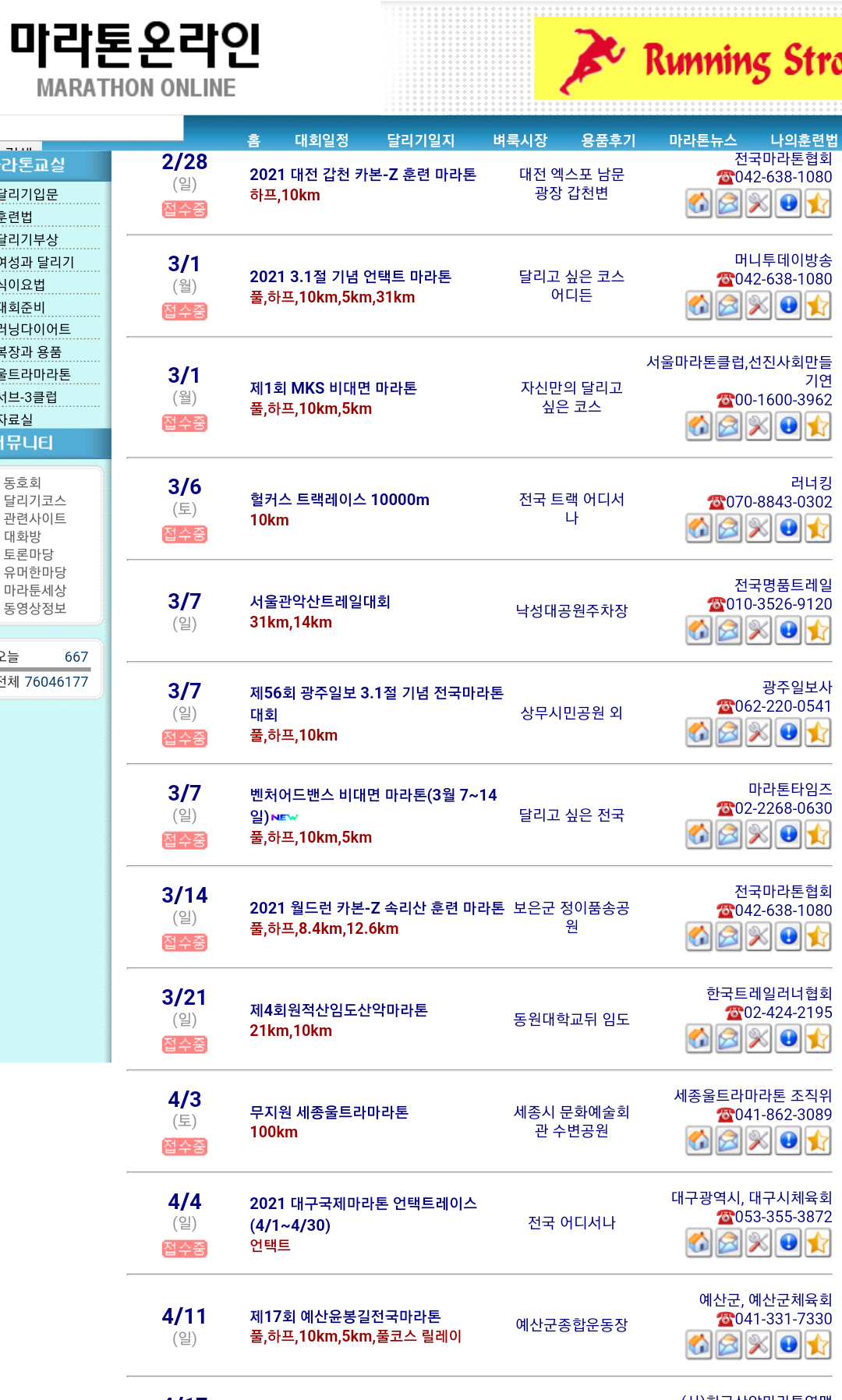Click the envelope icon for the 3.1절 Untact marathon
The image size is (842, 1400).
pyautogui.click(x=729, y=306)
